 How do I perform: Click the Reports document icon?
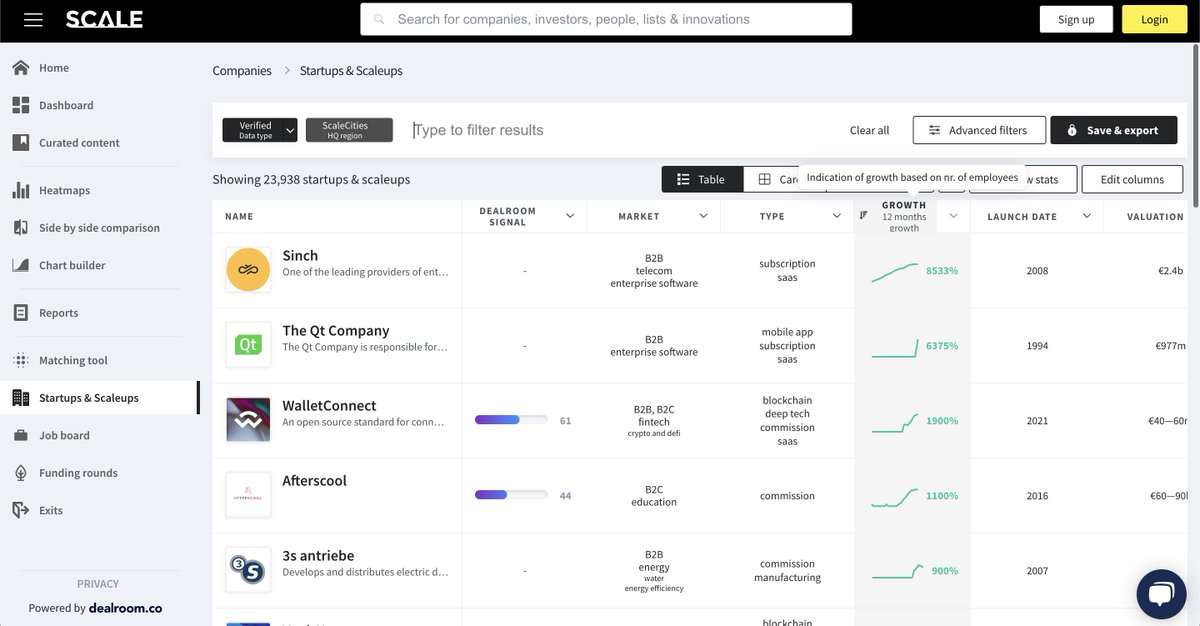coord(20,313)
